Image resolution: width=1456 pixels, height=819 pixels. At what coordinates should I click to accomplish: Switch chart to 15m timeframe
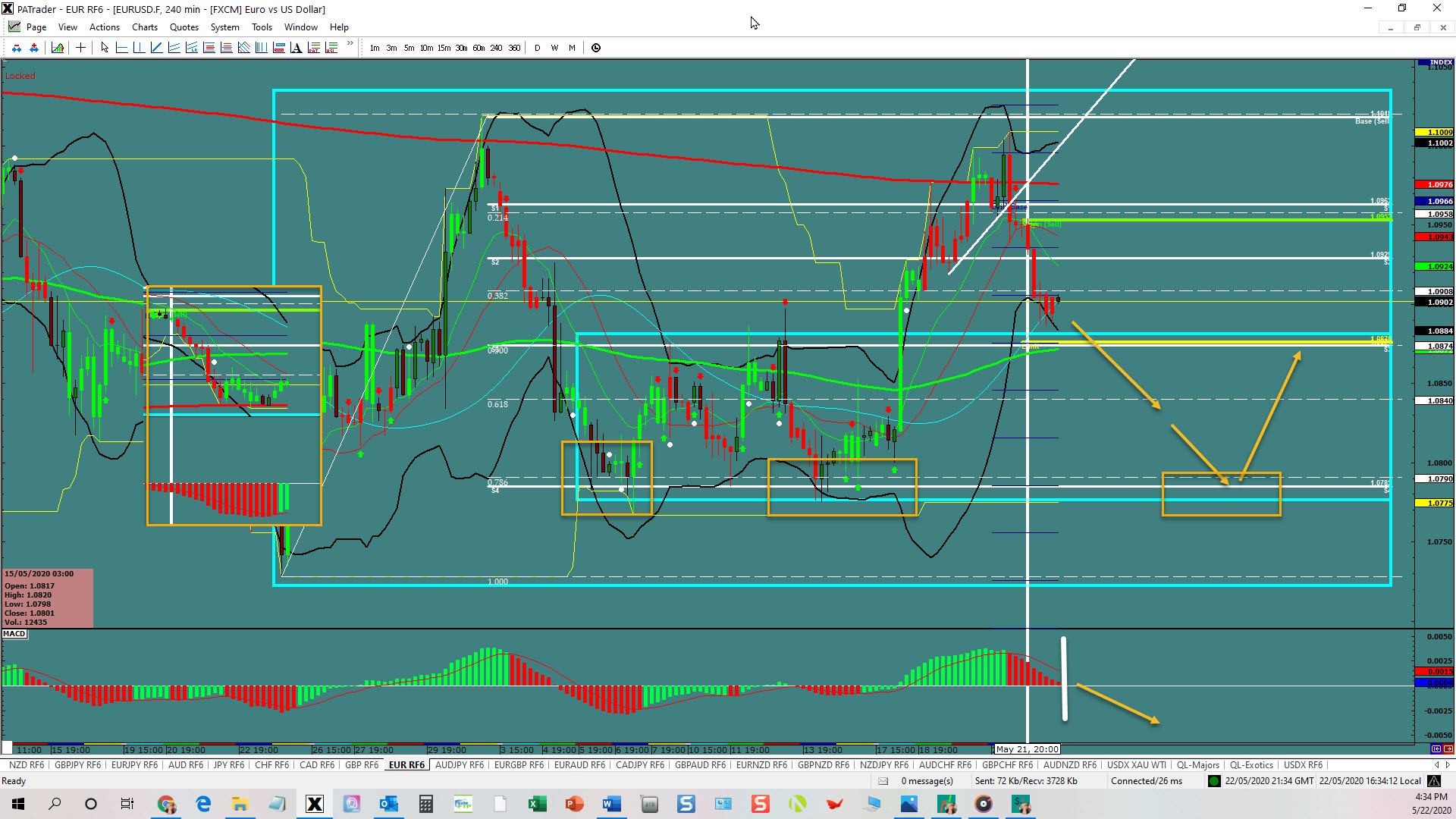(x=444, y=48)
